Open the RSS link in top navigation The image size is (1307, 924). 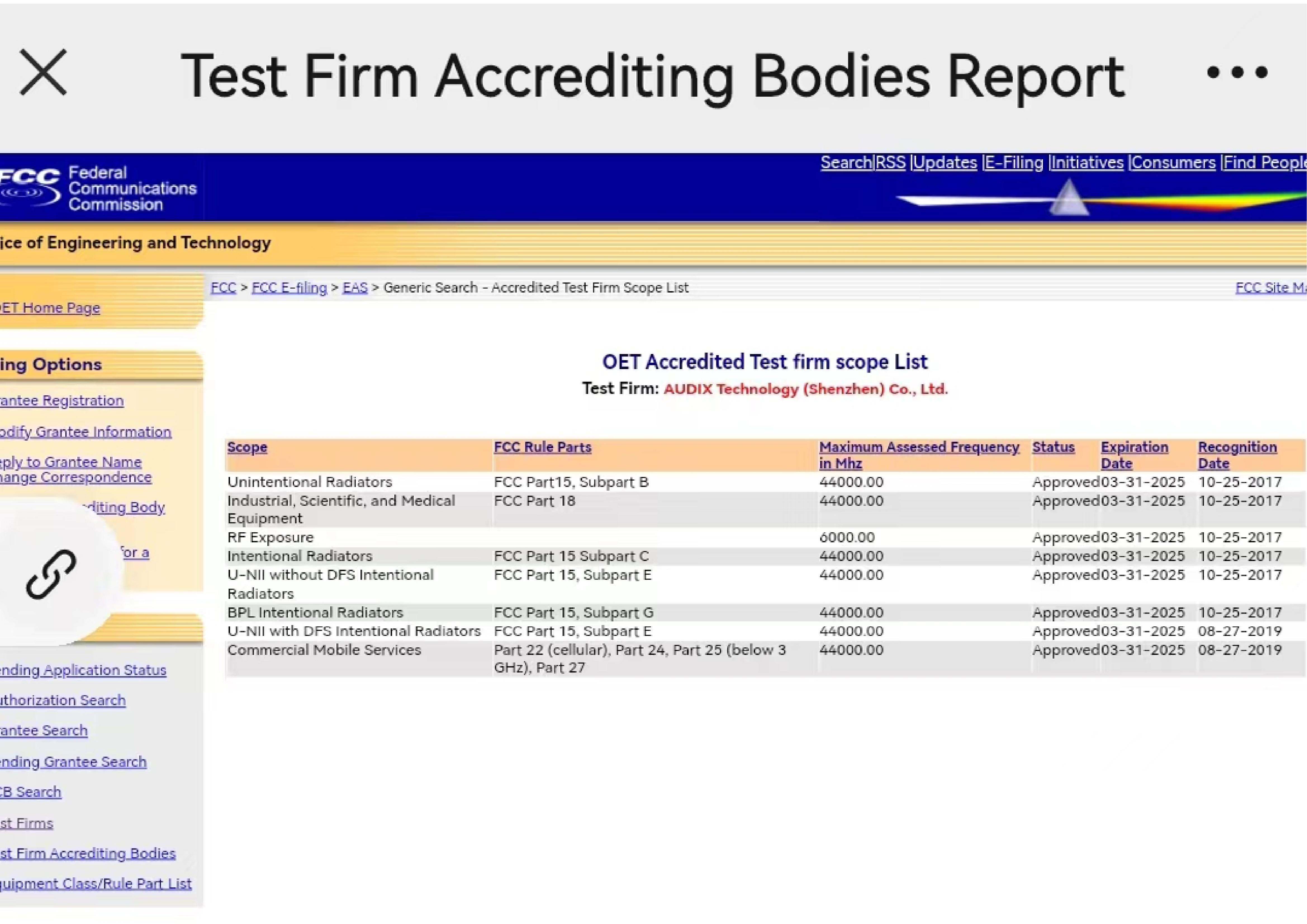(x=890, y=163)
